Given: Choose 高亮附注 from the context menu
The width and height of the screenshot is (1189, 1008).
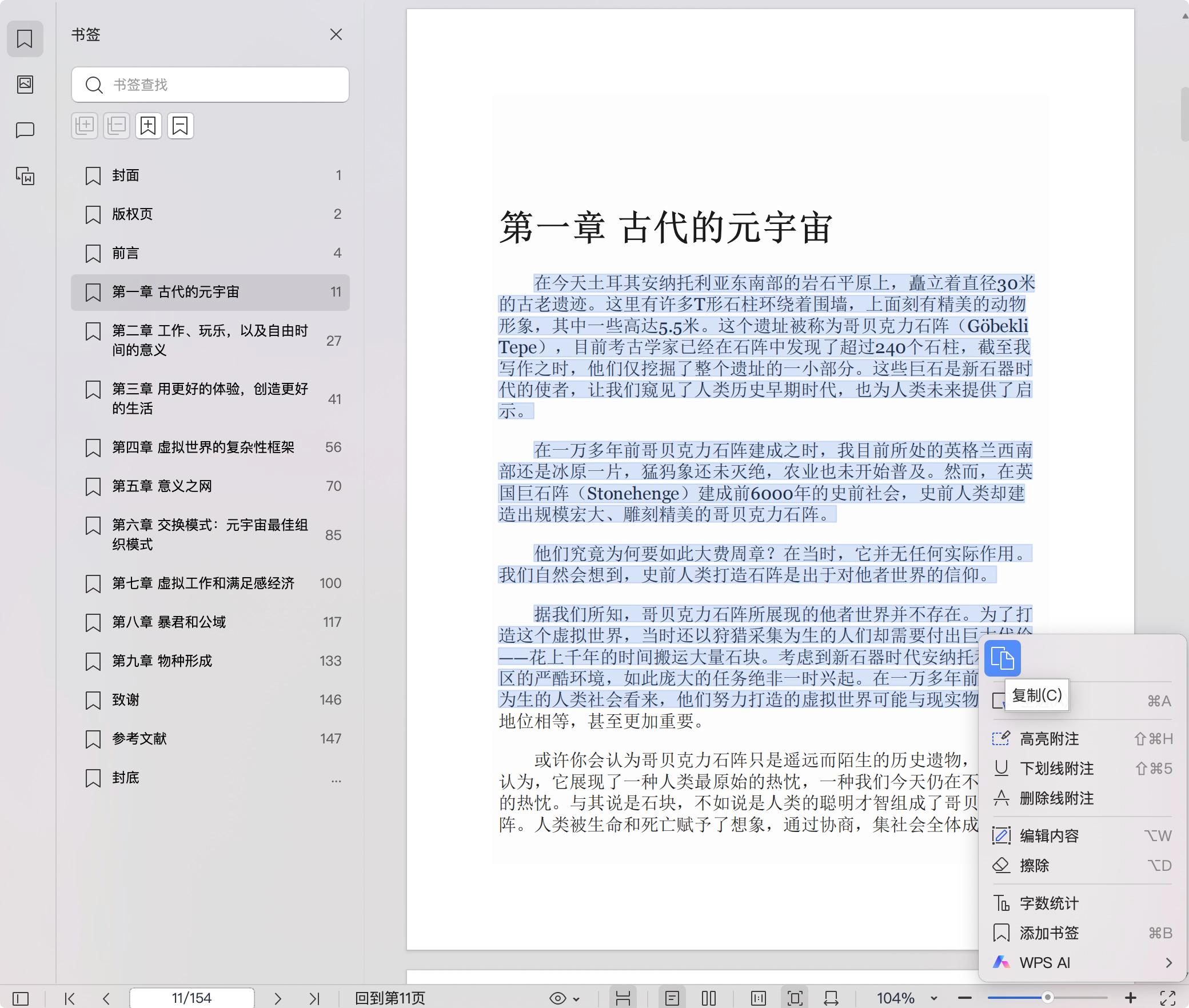Looking at the screenshot, I should click(x=1048, y=739).
